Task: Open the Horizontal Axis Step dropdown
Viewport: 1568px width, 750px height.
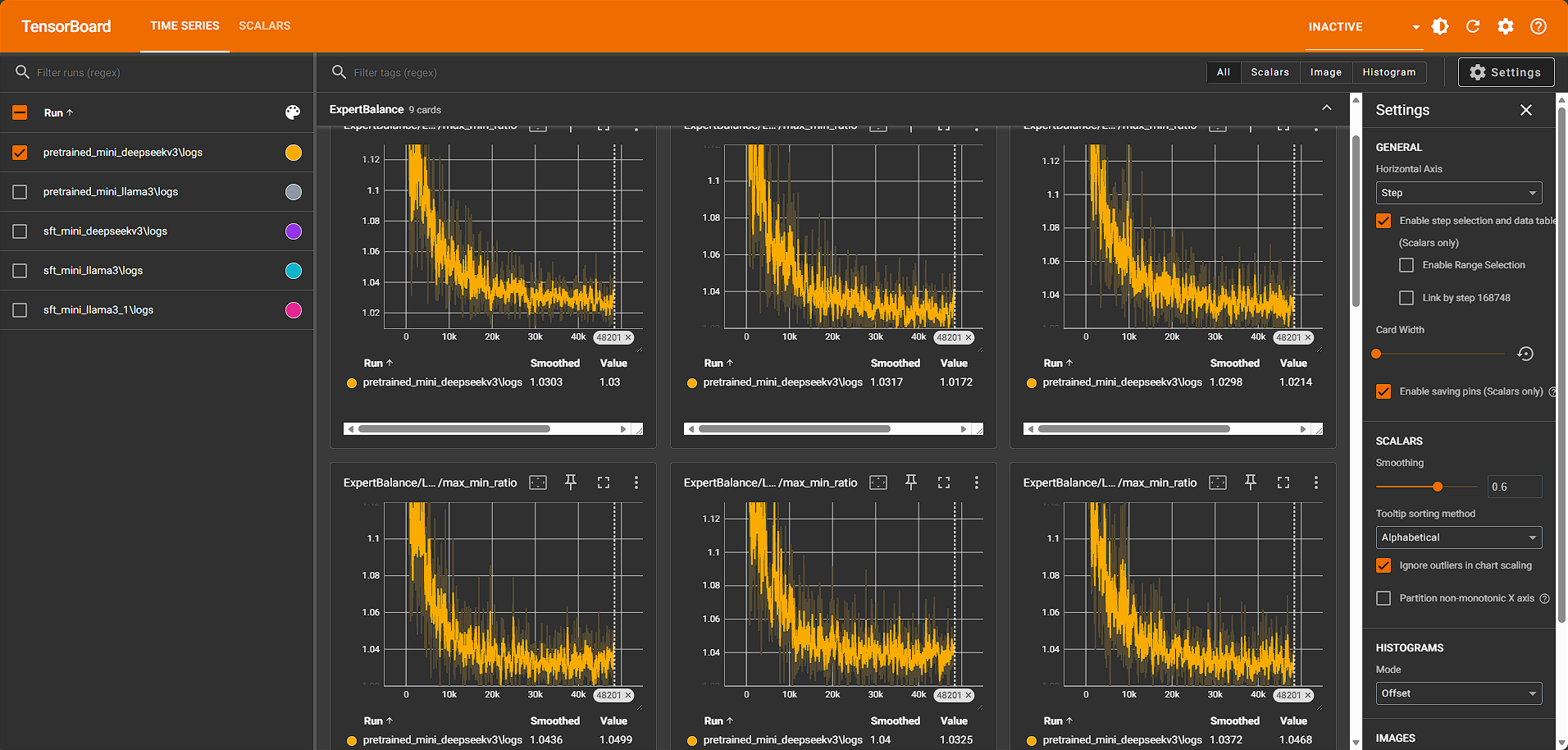Action: pos(1459,193)
